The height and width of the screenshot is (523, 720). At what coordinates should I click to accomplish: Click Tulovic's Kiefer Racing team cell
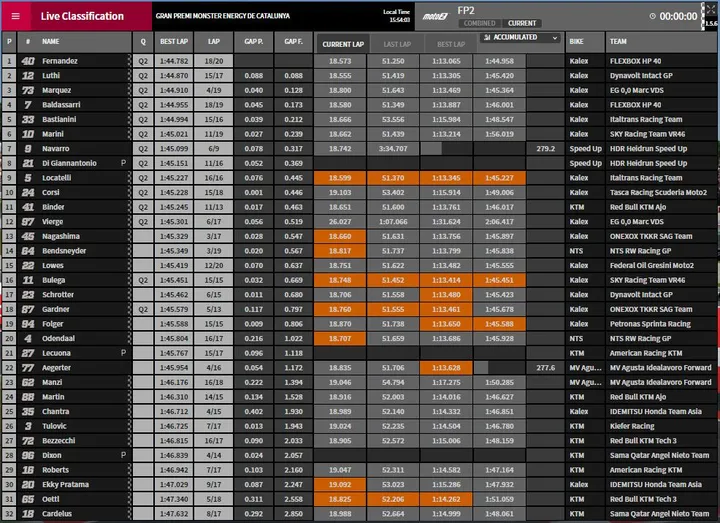point(661,426)
